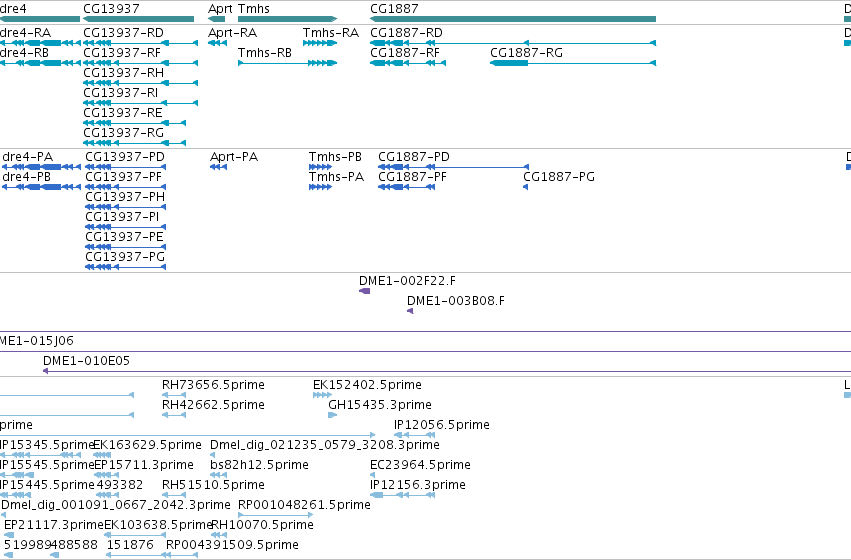Select the Aprt-RA transcript
Viewport: 851px width, 560px height.
[218, 43]
